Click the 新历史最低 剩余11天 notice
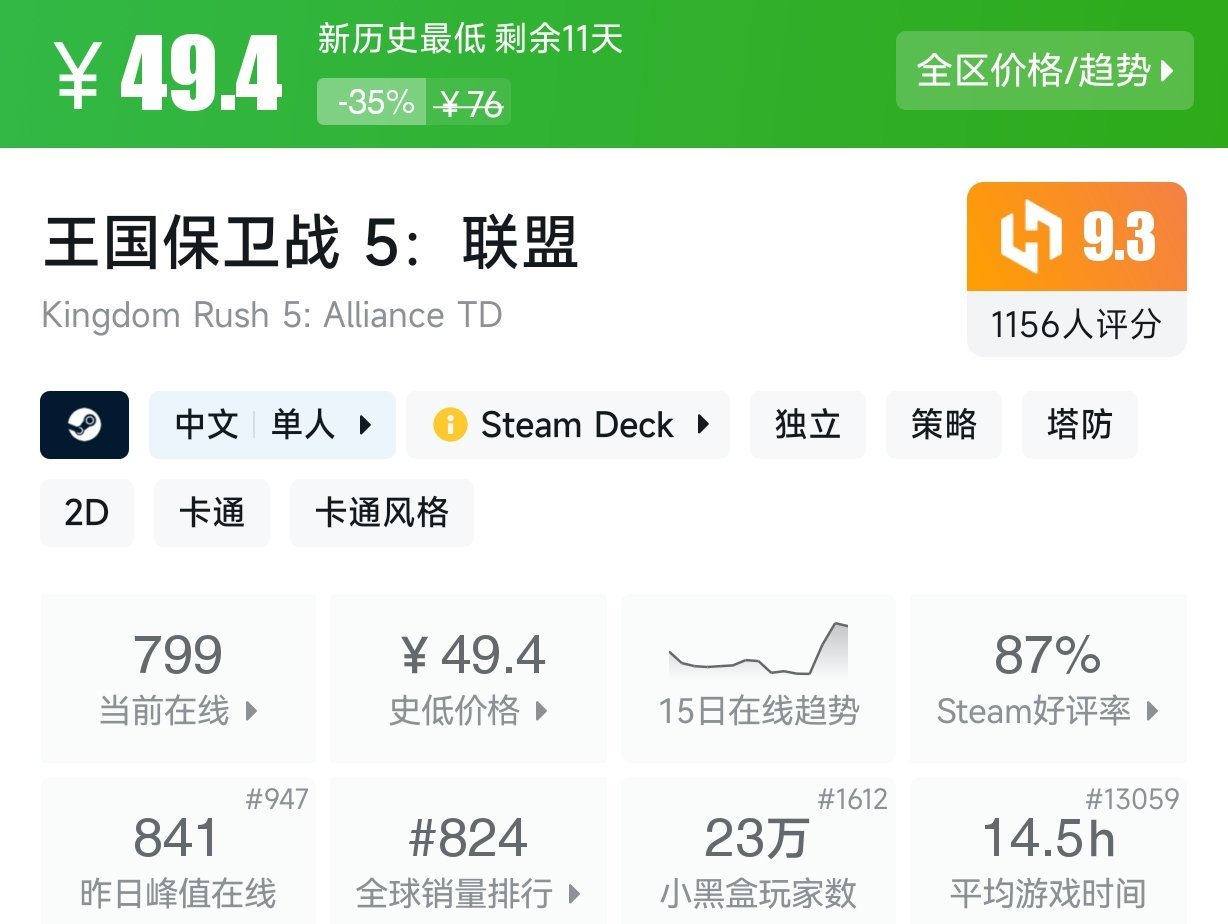 [x=470, y=39]
